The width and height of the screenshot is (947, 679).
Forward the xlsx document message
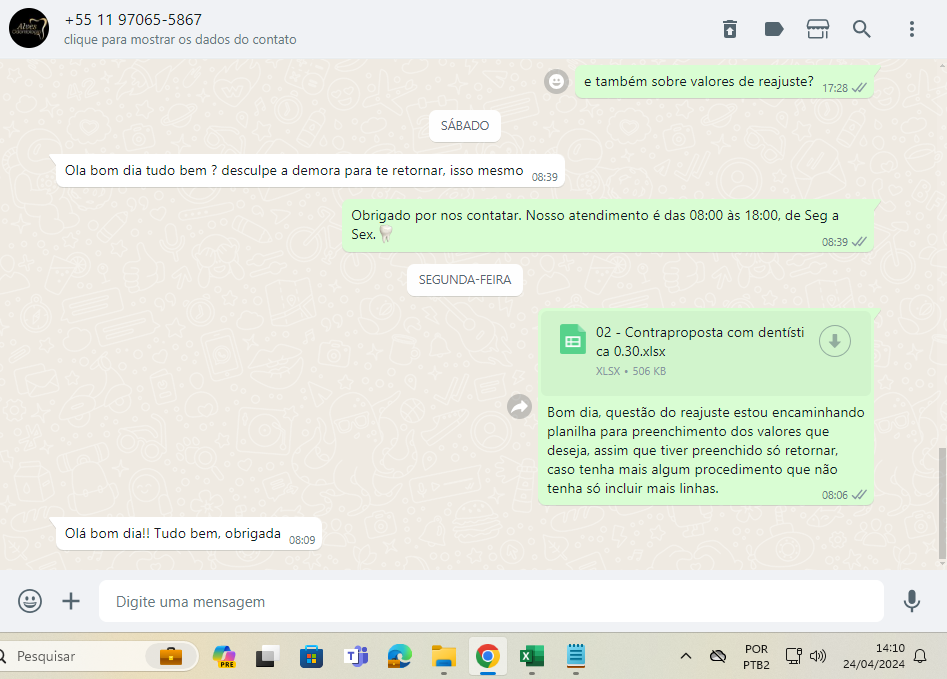click(519, 407)
